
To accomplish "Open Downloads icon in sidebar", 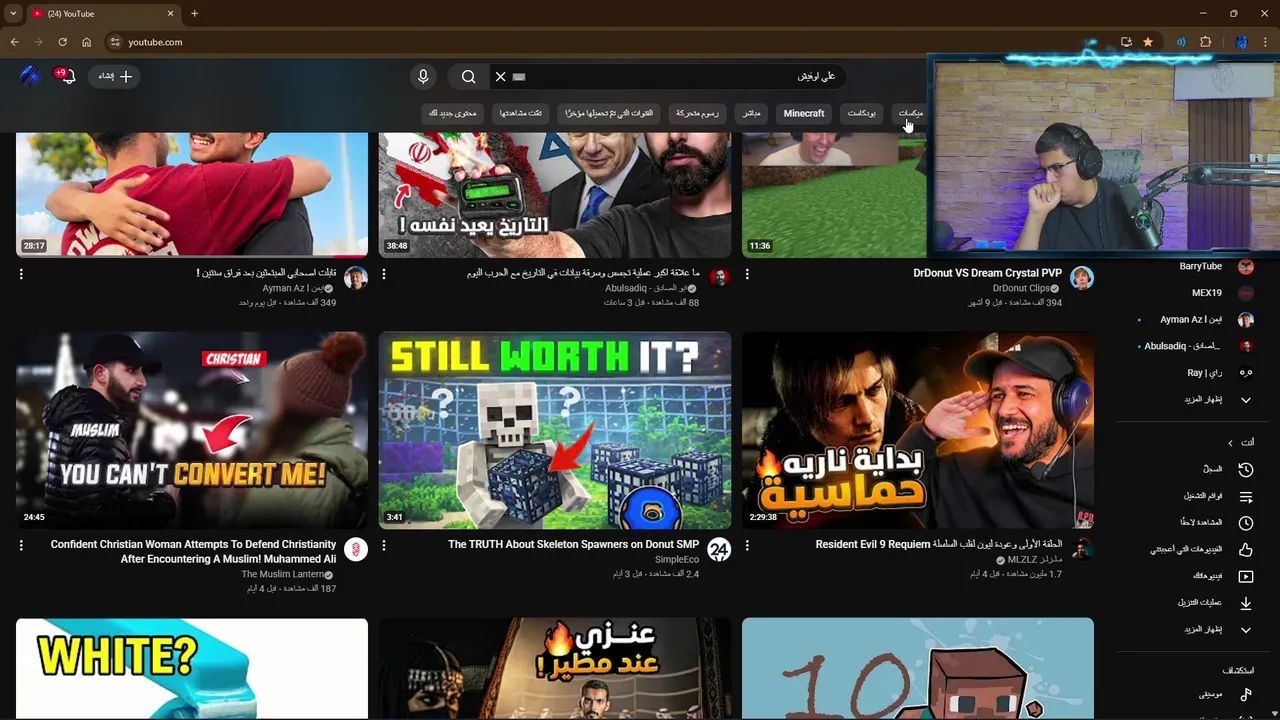I will pyautogui.click(x=1245, y=603).
